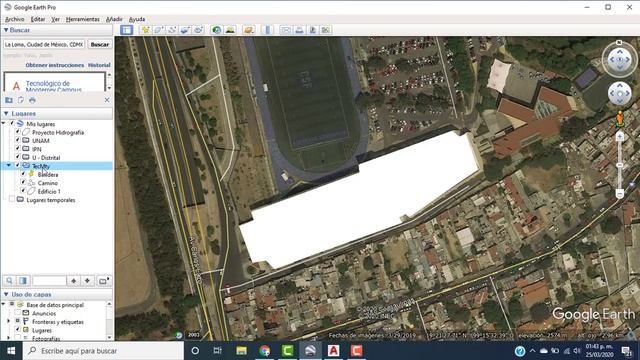The height and width of the screenshot is (360, 640).
Task: Uncheck the Bandera placemark checkbox
Action: [23, 174]
